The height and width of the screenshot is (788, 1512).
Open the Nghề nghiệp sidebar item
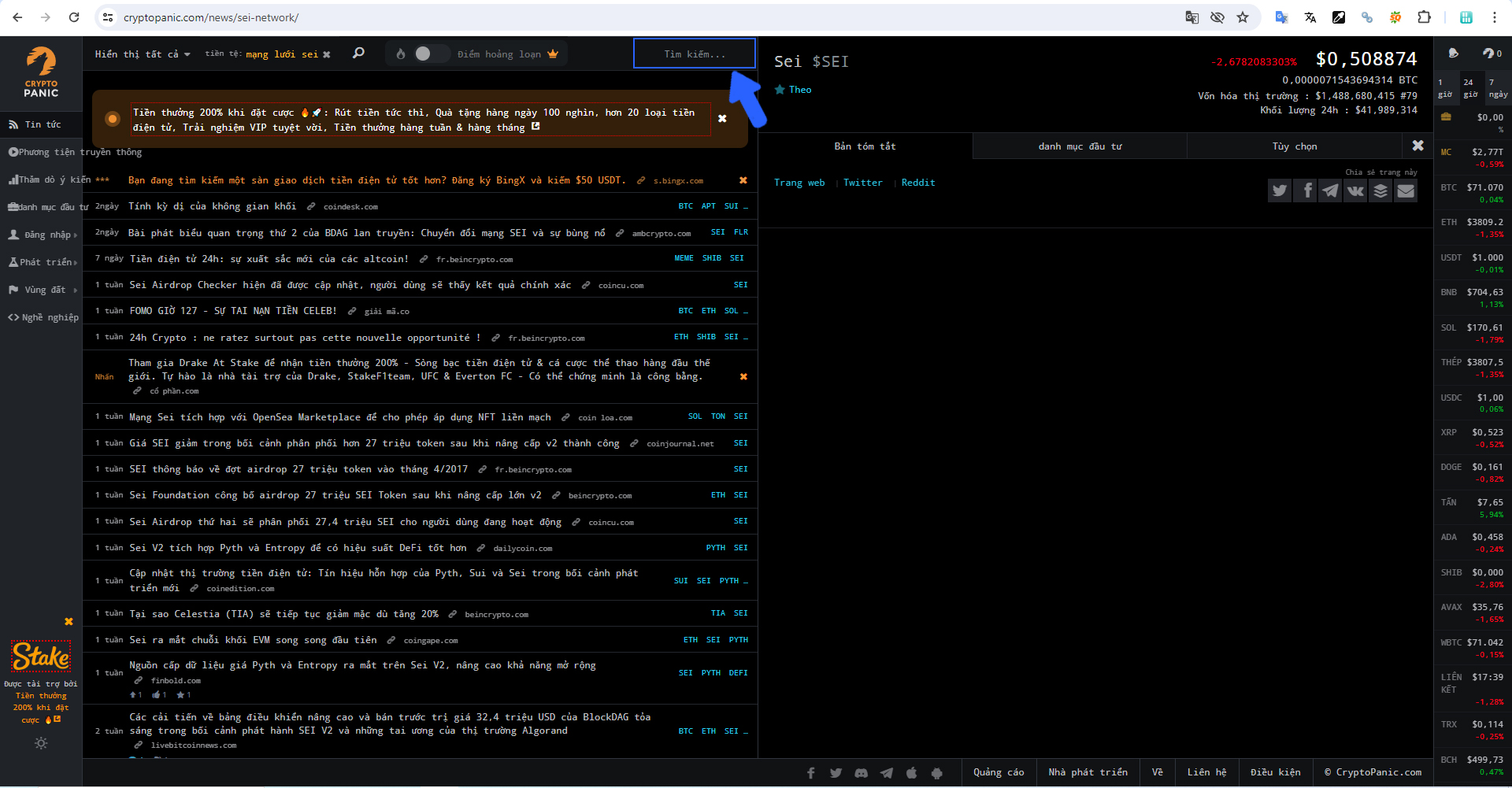(43, 317)
